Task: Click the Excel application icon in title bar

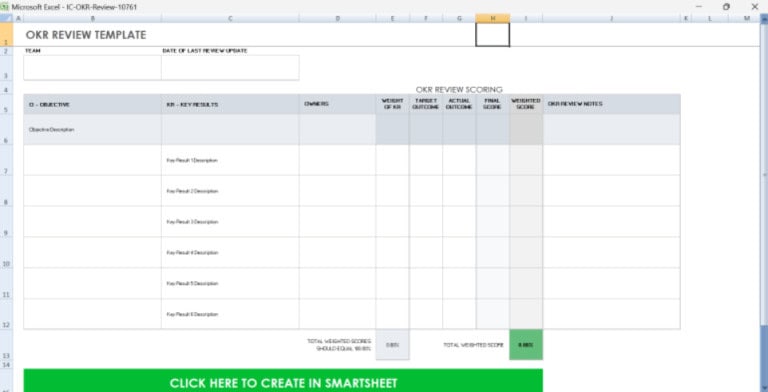Action: click(x=4, y=7)
